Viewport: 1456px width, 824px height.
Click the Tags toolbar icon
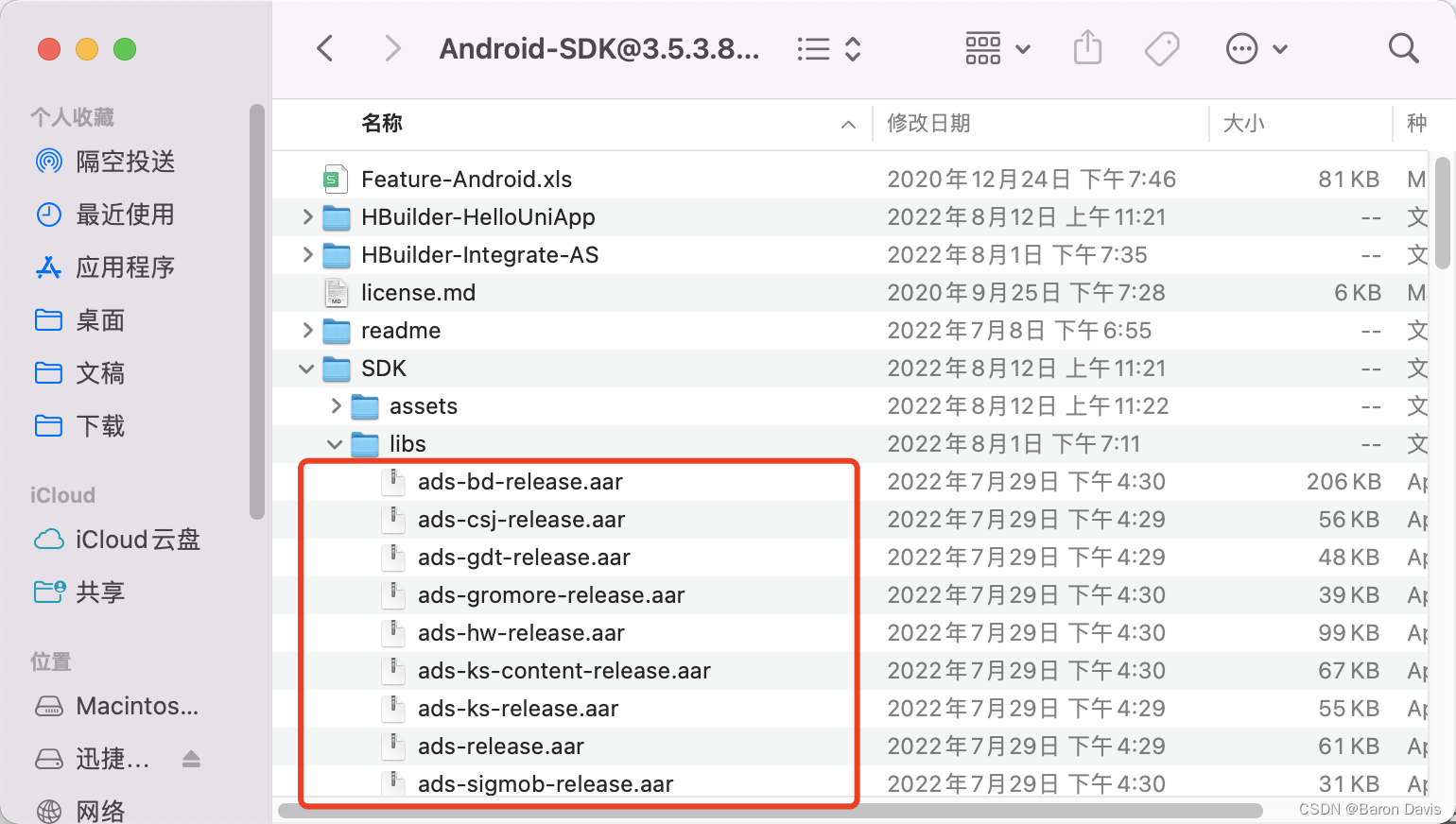tap(1162, 48)
